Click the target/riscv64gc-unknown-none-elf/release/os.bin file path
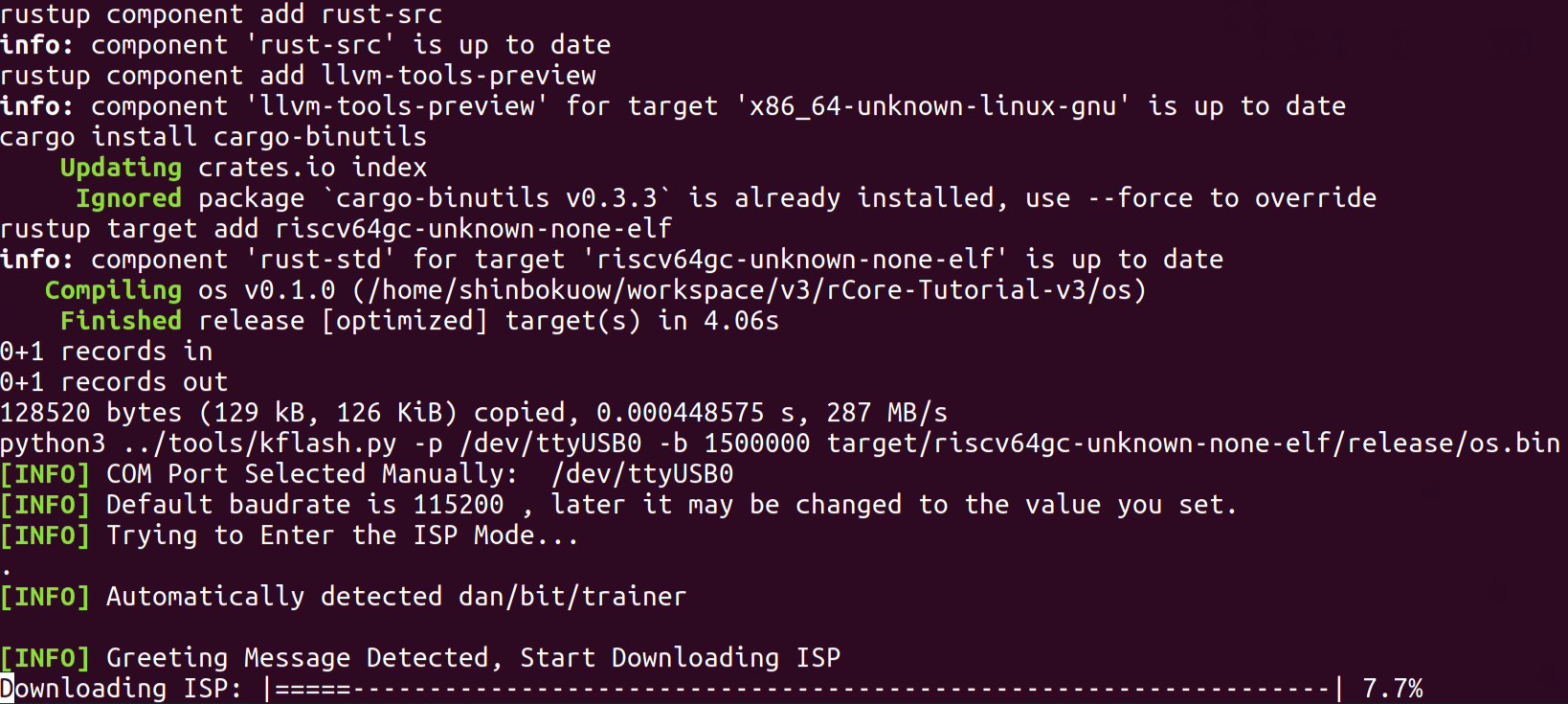The width and height of the screenshot is (1568, 704). (x=1193, y=443)
